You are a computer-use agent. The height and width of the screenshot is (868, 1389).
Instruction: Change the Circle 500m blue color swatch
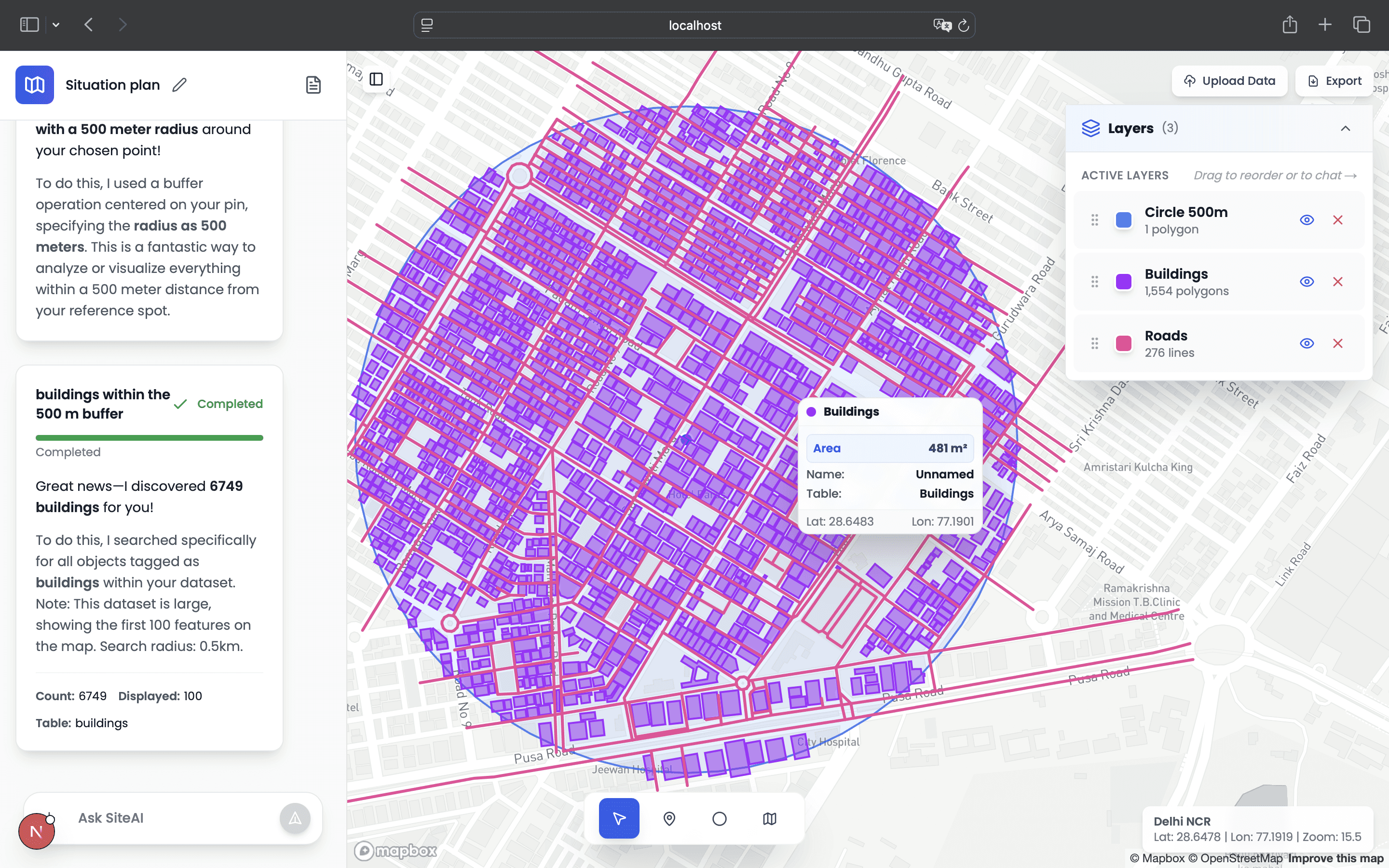point(1123,220)
